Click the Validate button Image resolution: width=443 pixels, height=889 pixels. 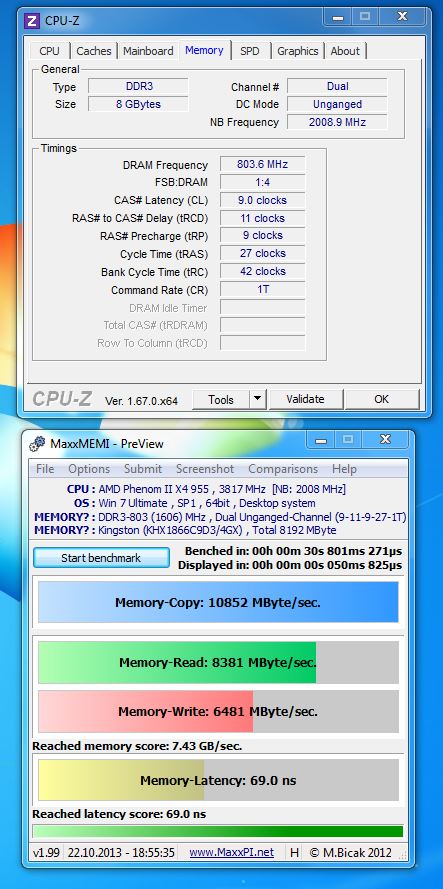coord(305,399)
